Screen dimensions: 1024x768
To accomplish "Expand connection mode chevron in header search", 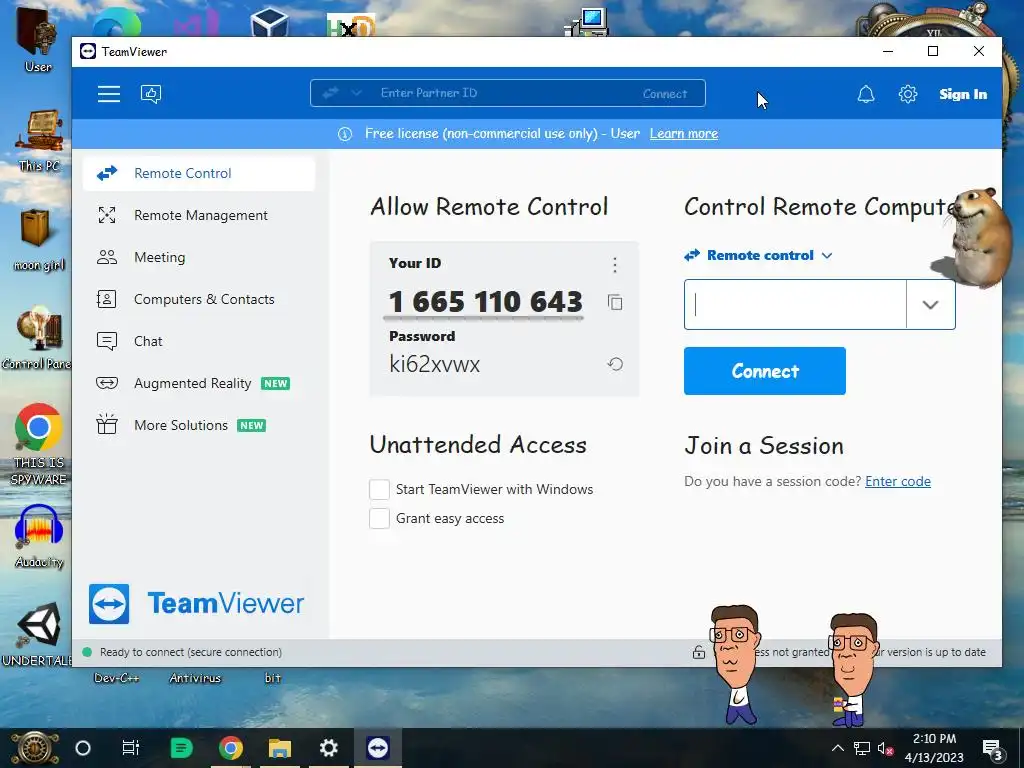I will pos(357,93).
